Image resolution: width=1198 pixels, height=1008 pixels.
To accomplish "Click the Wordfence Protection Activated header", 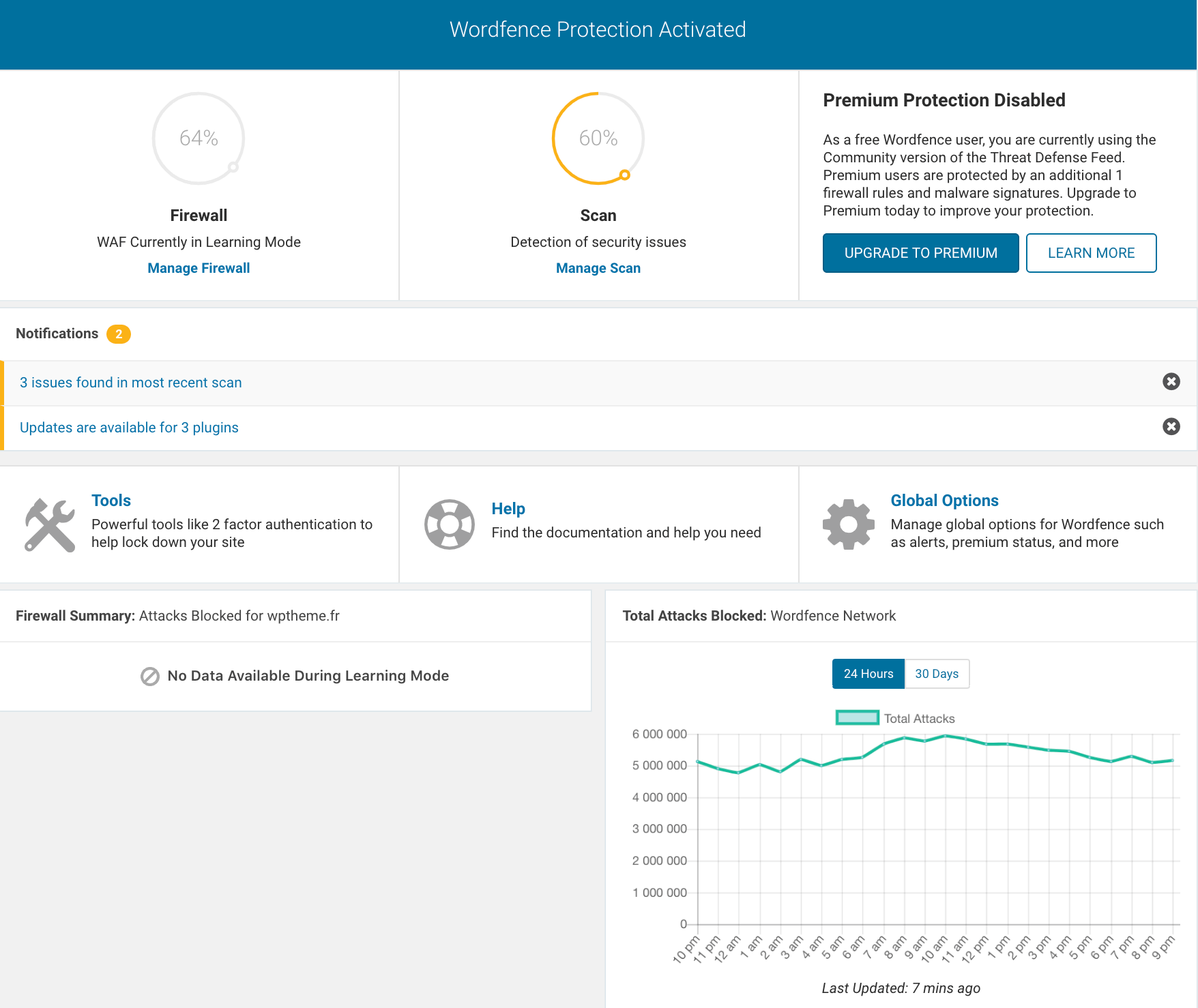I will 598,30.
